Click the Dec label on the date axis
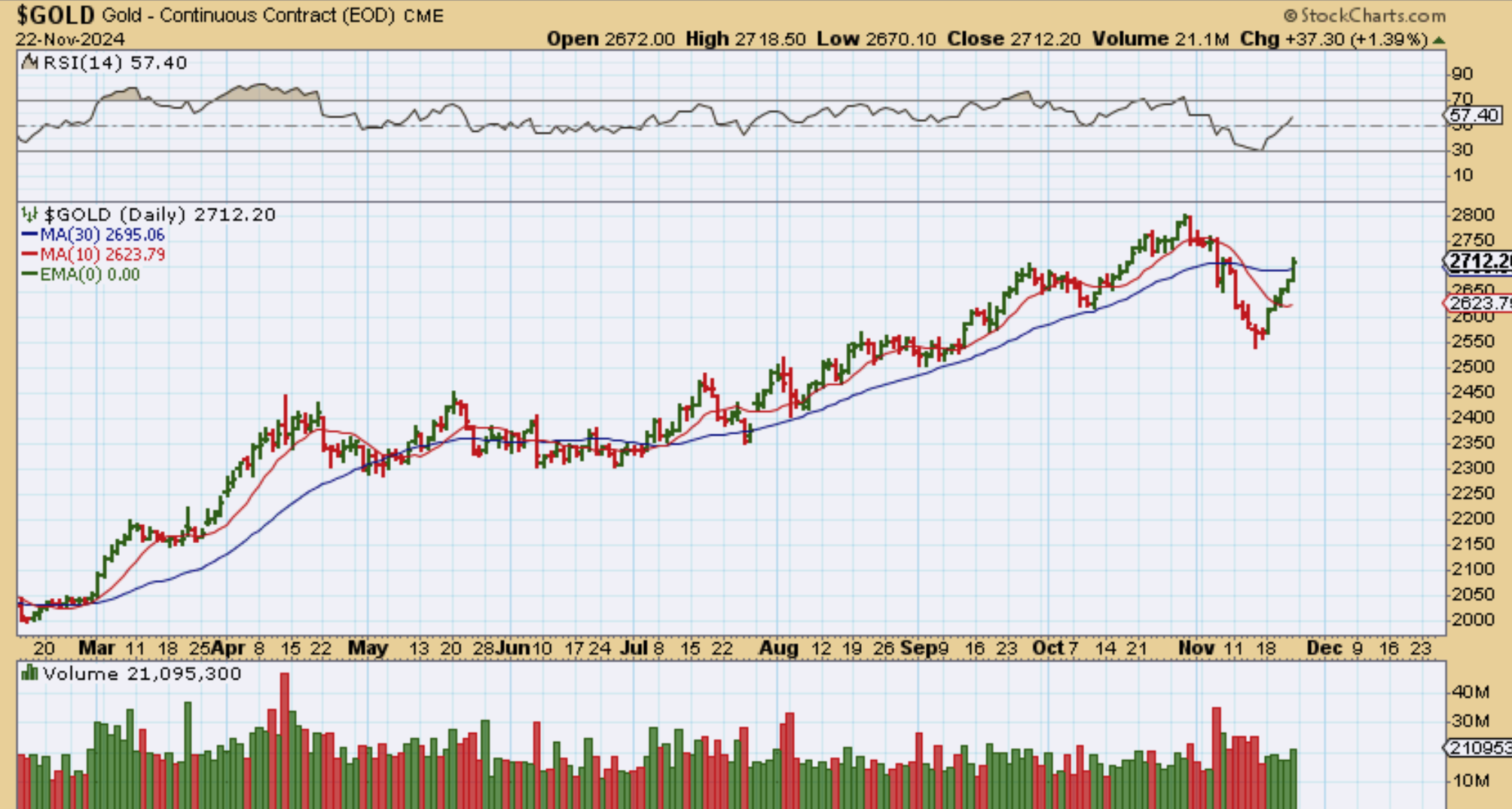 click(1324, 648)
